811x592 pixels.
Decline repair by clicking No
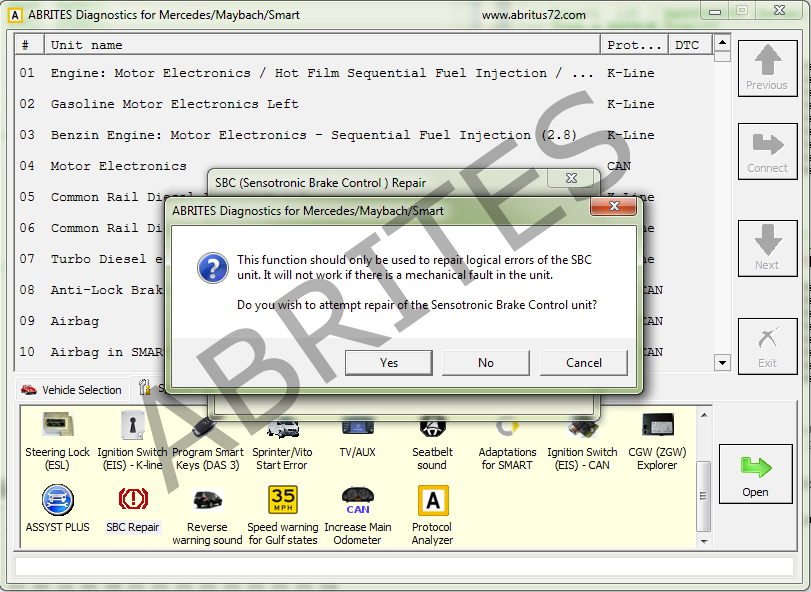[x=486, y=362]
